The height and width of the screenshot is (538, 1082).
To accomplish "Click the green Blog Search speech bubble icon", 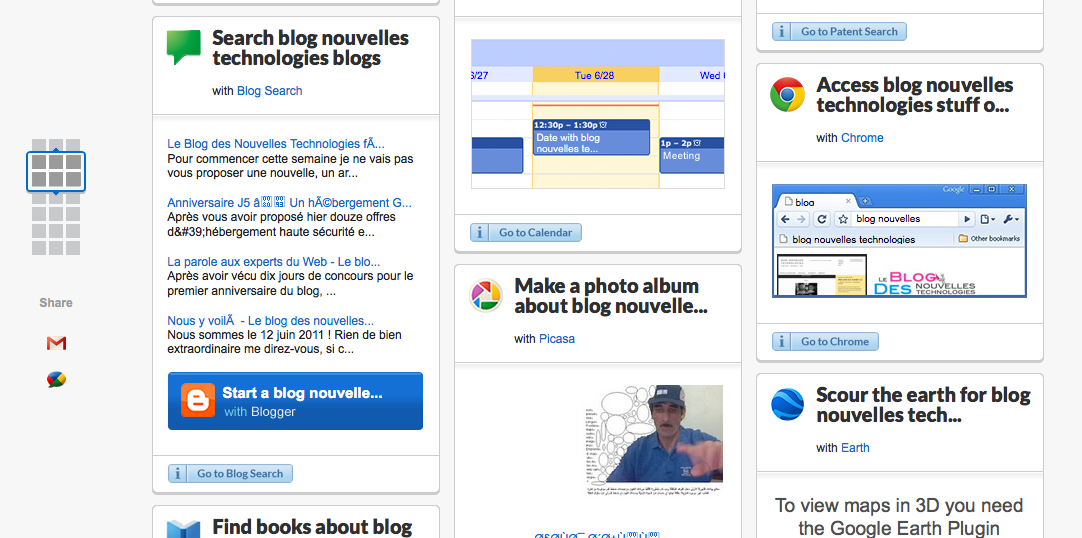I will point(184,48).
